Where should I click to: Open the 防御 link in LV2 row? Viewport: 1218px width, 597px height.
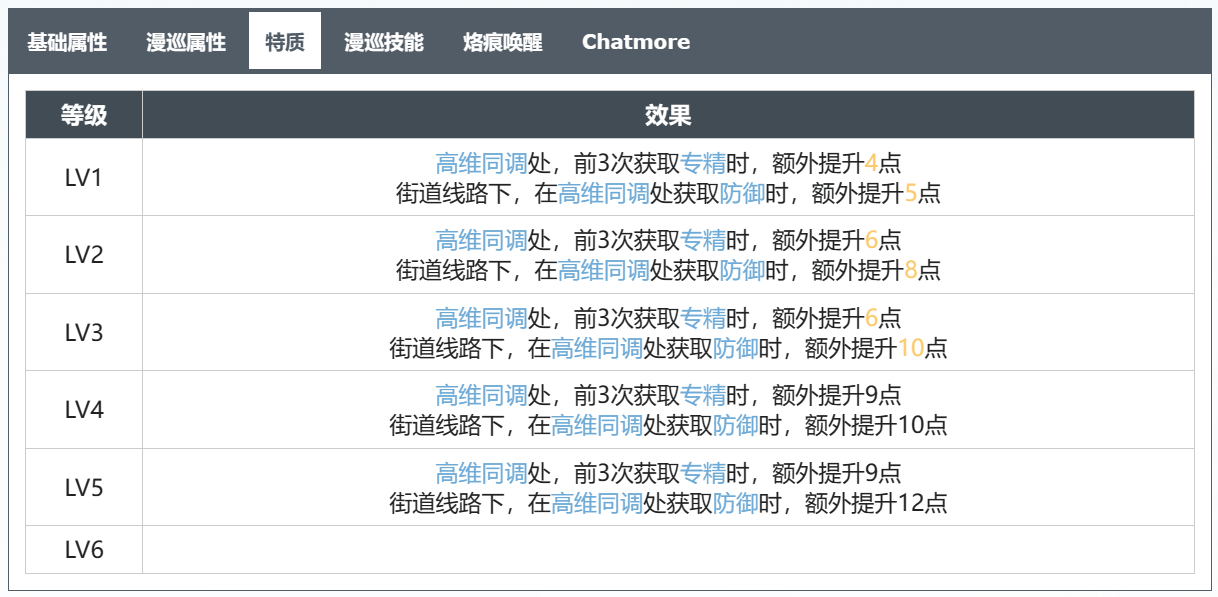(742, 270)
